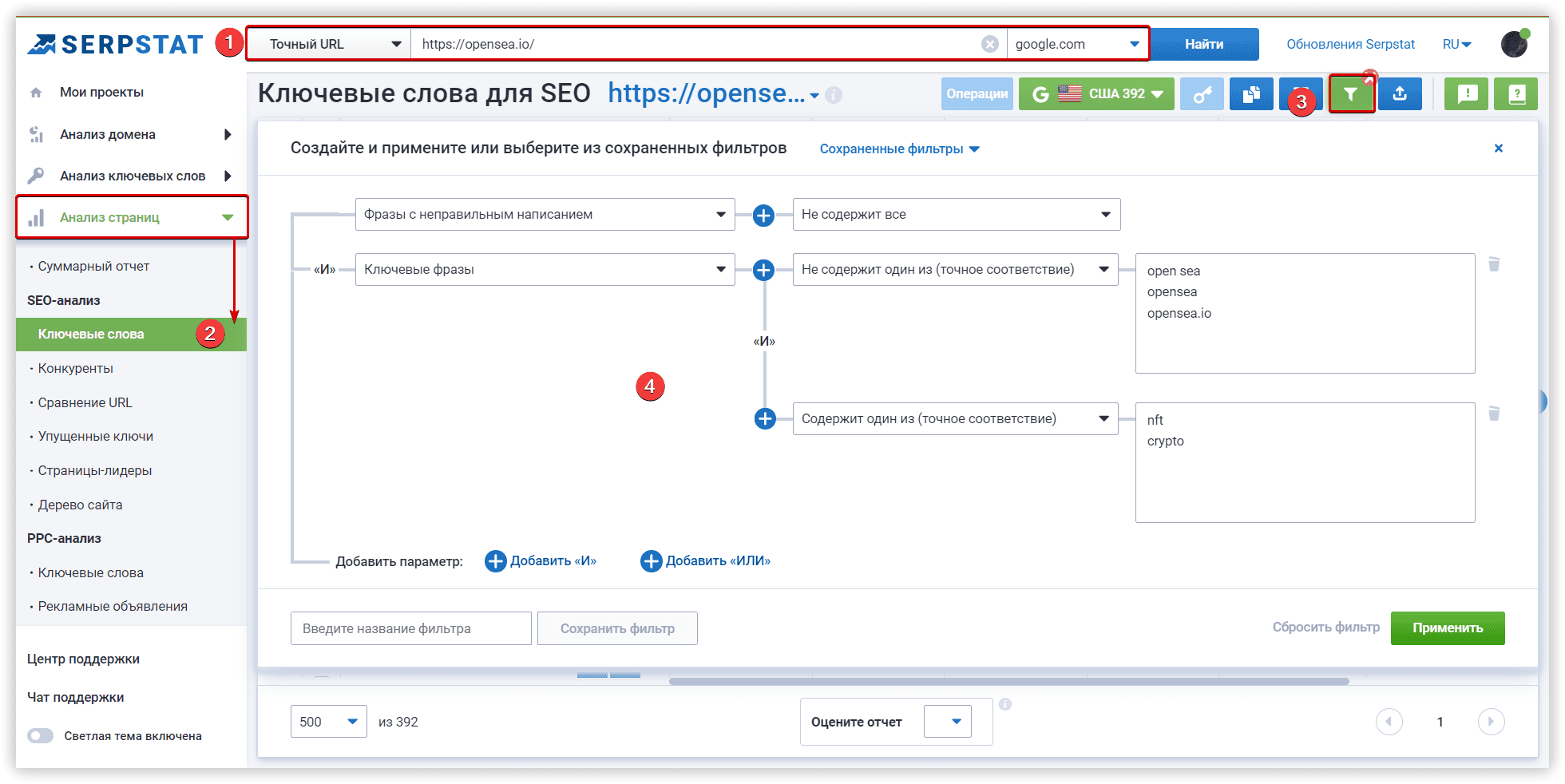This screenshot has height=784, width=1565.
Task: Open the 'Оцените отчет' rating dropdown
Action: coord(948,722)
